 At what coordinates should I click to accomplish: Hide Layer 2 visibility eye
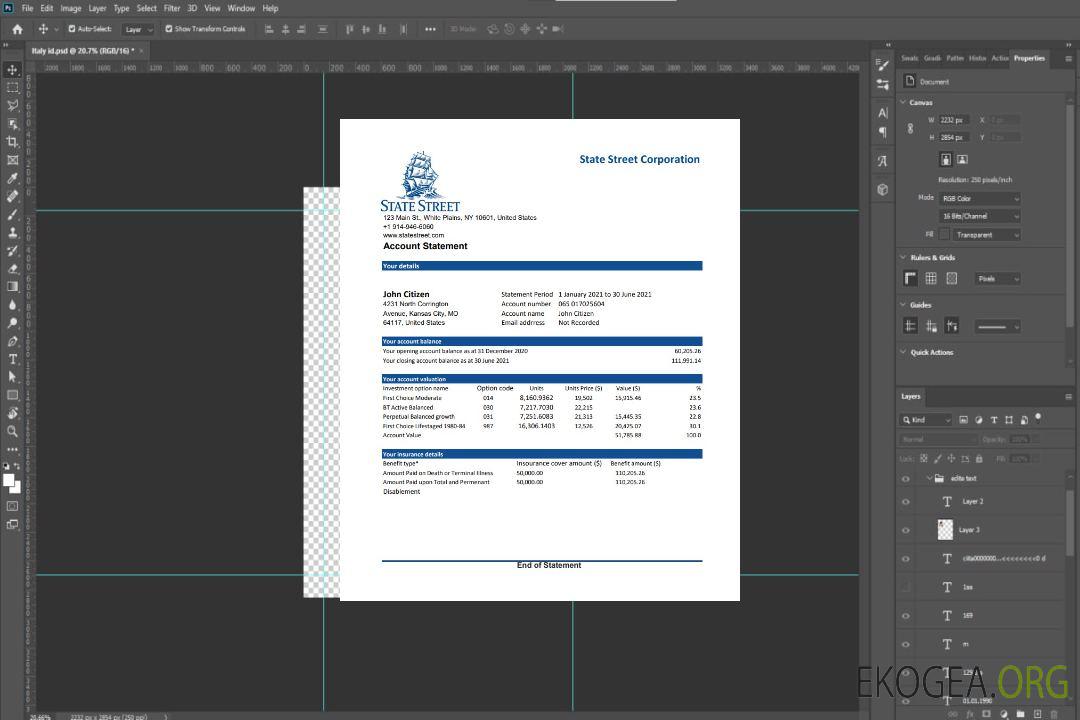pos(906,502)
